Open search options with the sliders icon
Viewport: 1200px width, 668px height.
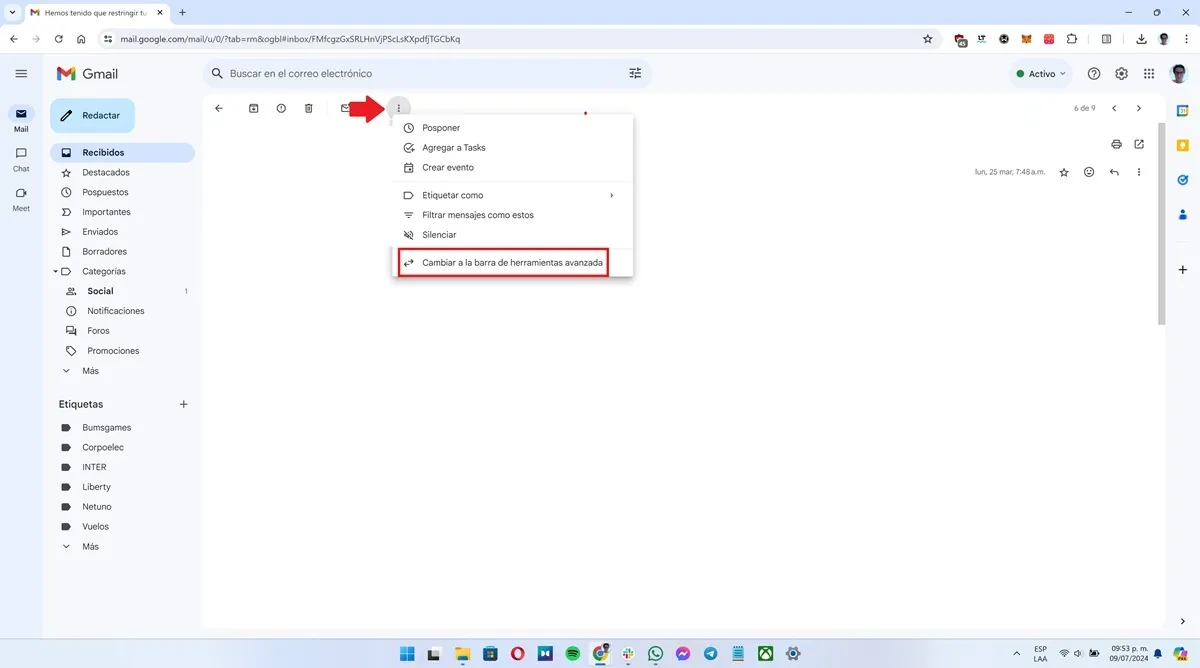click(635, 72)
